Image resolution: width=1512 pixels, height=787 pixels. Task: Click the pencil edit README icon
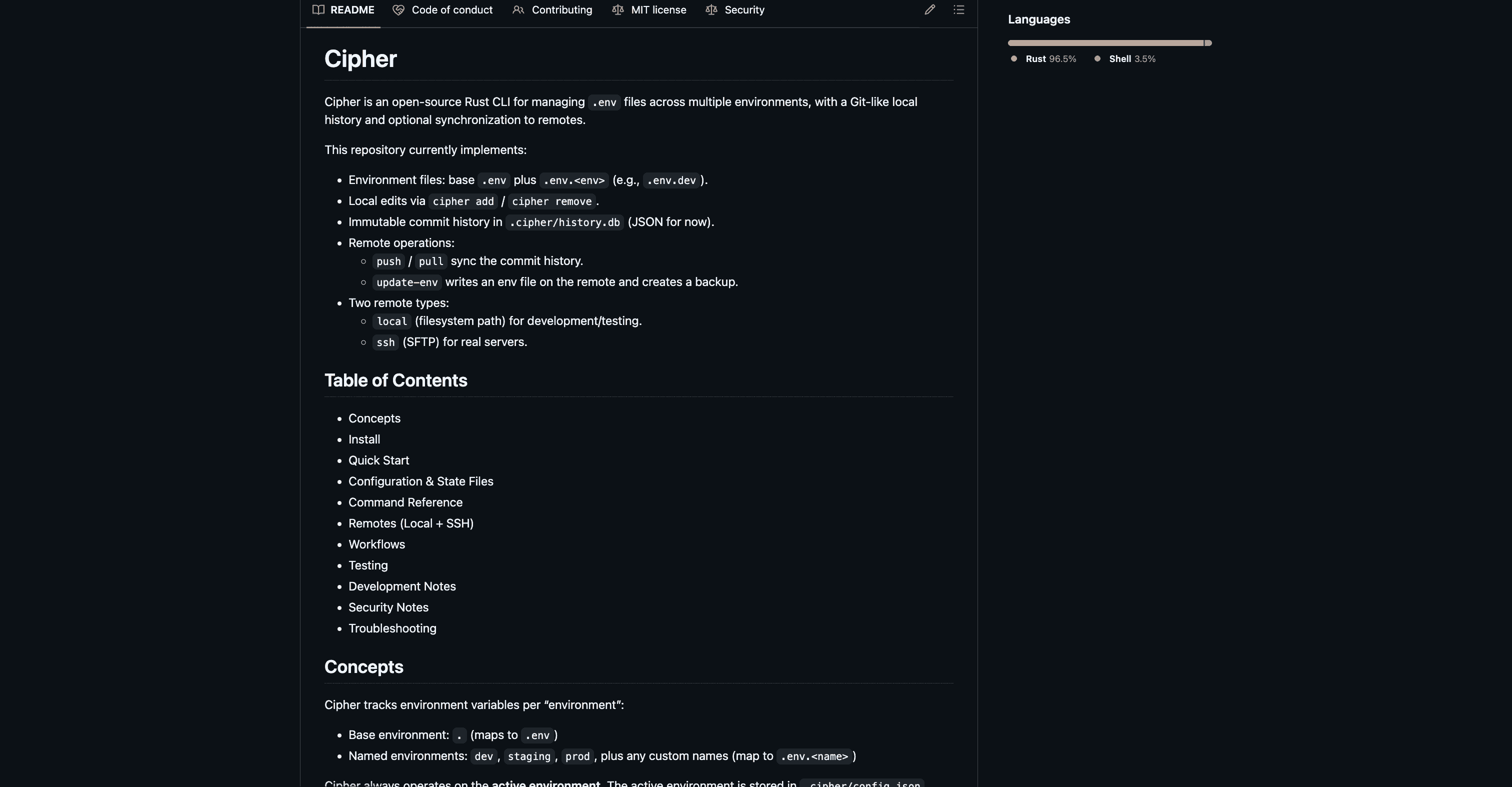tap(929, 10)
